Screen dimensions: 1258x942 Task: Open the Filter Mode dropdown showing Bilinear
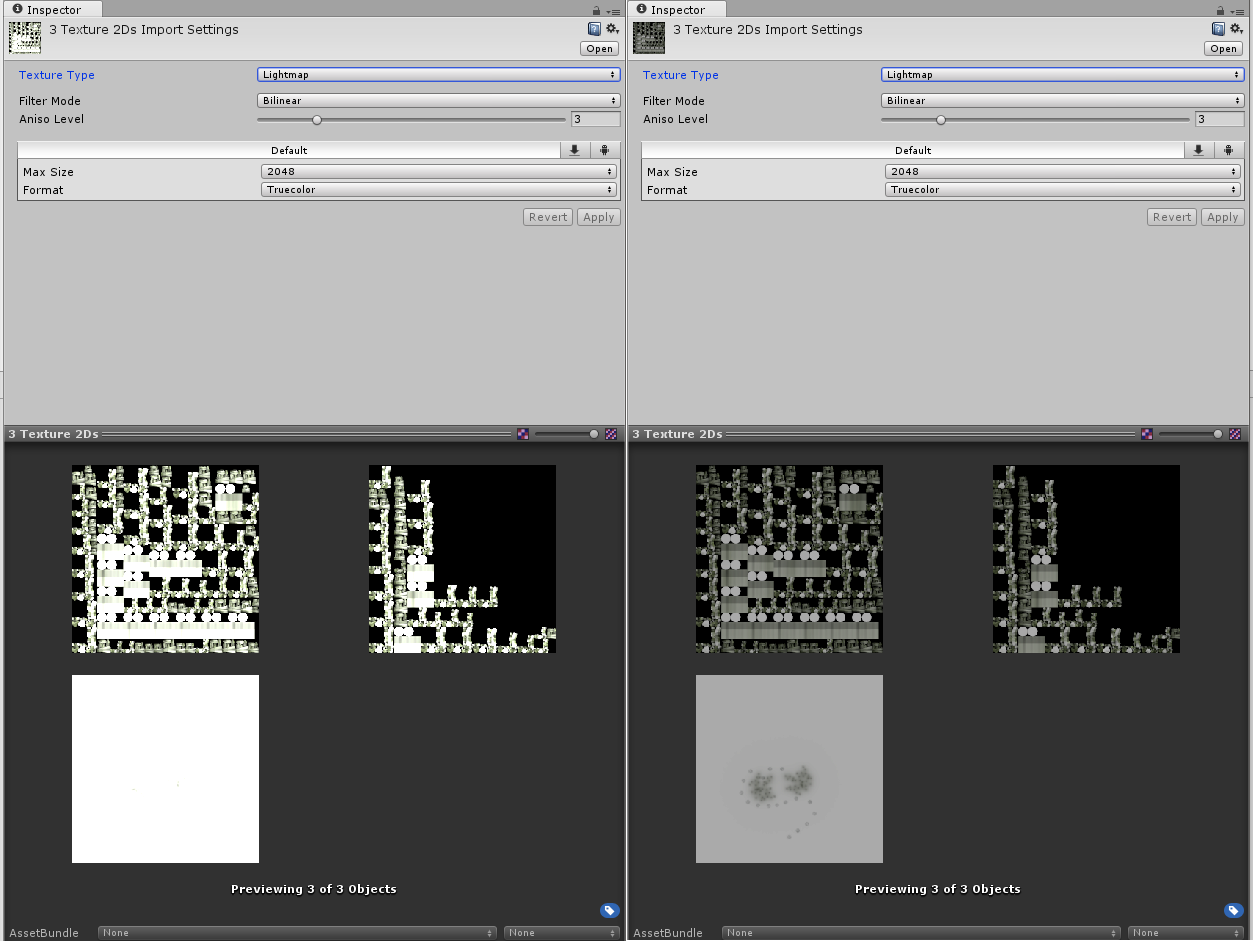438,100
